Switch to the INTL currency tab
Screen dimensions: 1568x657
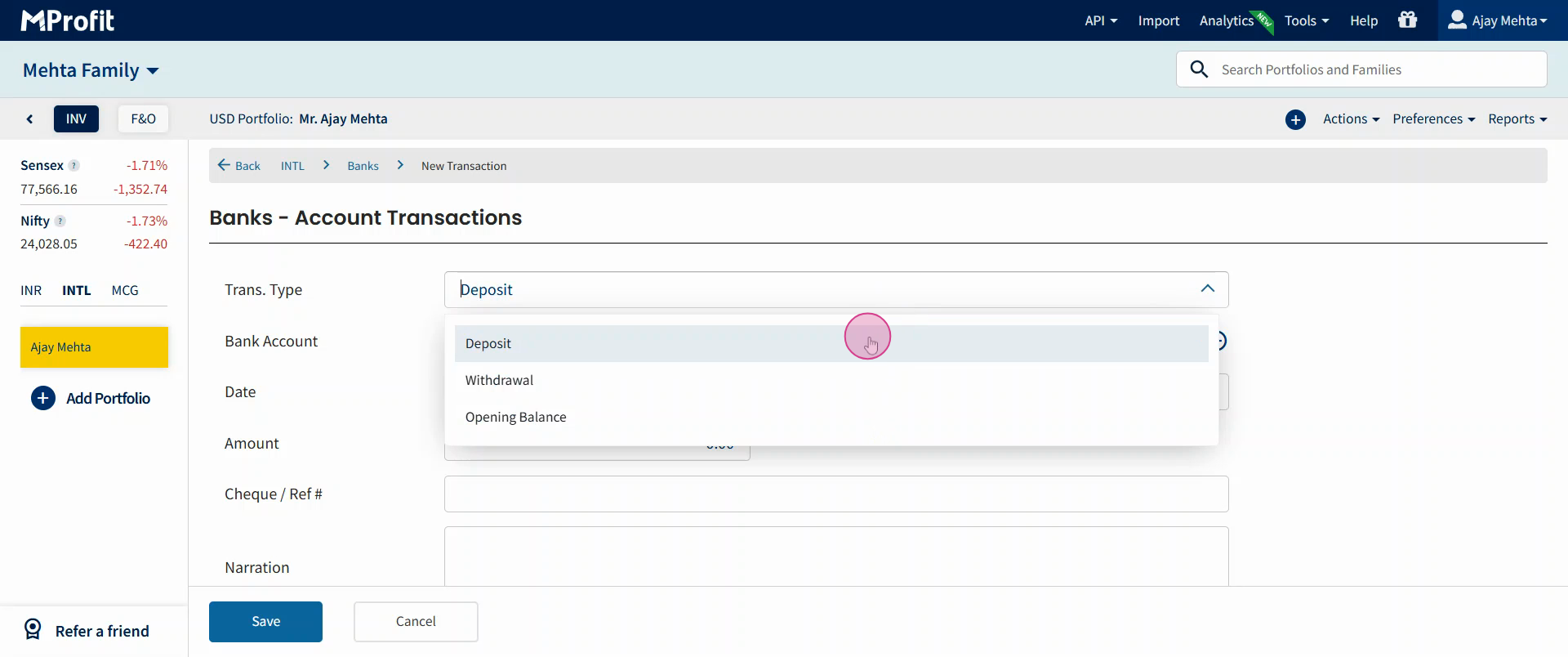point(77,290)
